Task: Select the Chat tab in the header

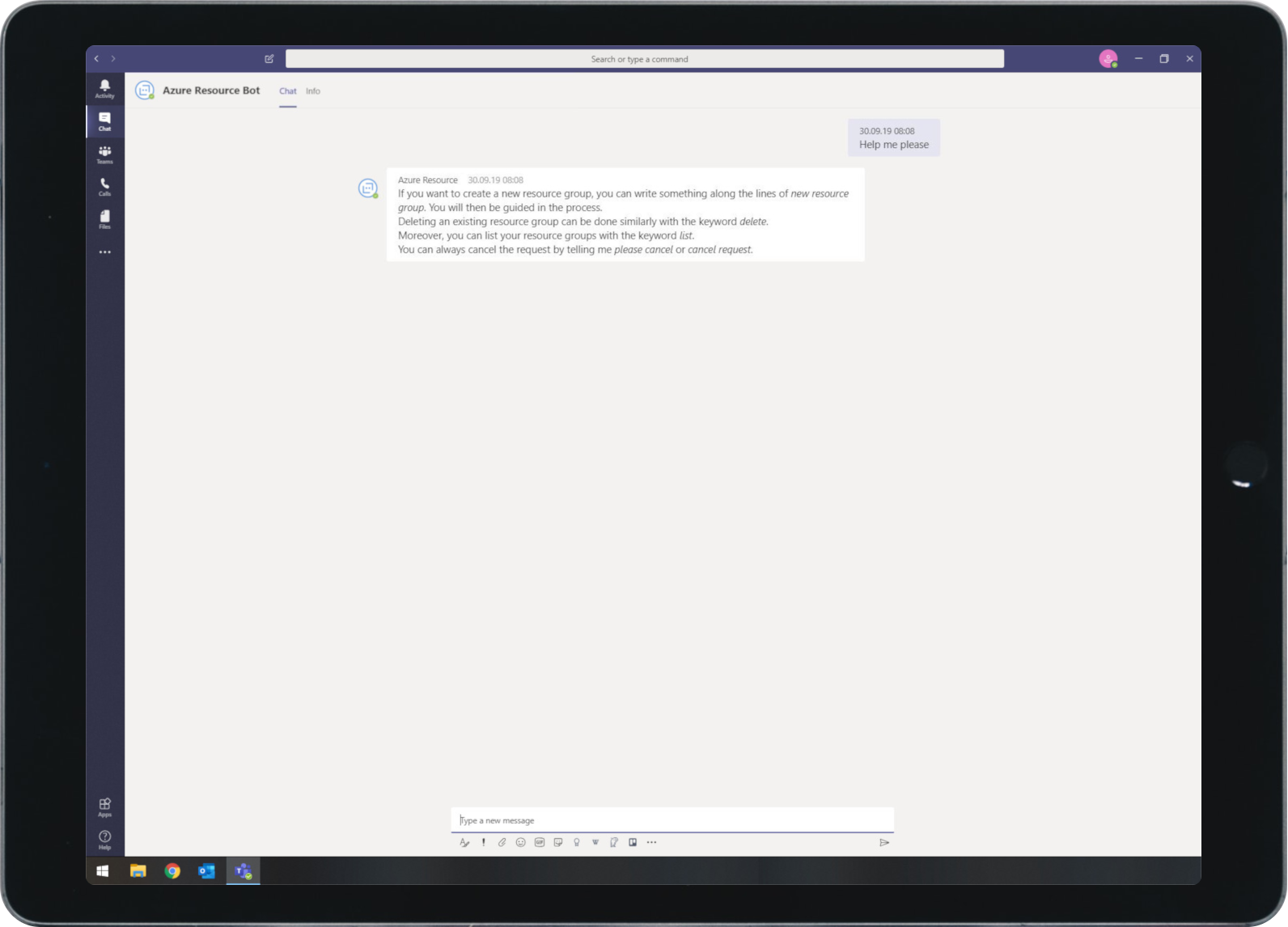Action: click(x=287, y=91)
